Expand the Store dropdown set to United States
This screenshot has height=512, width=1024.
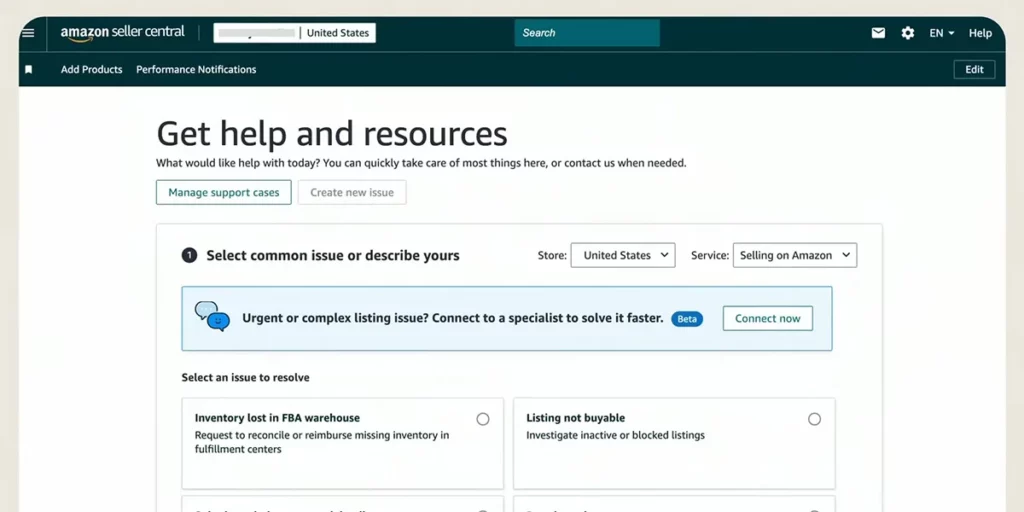point(622,256)
